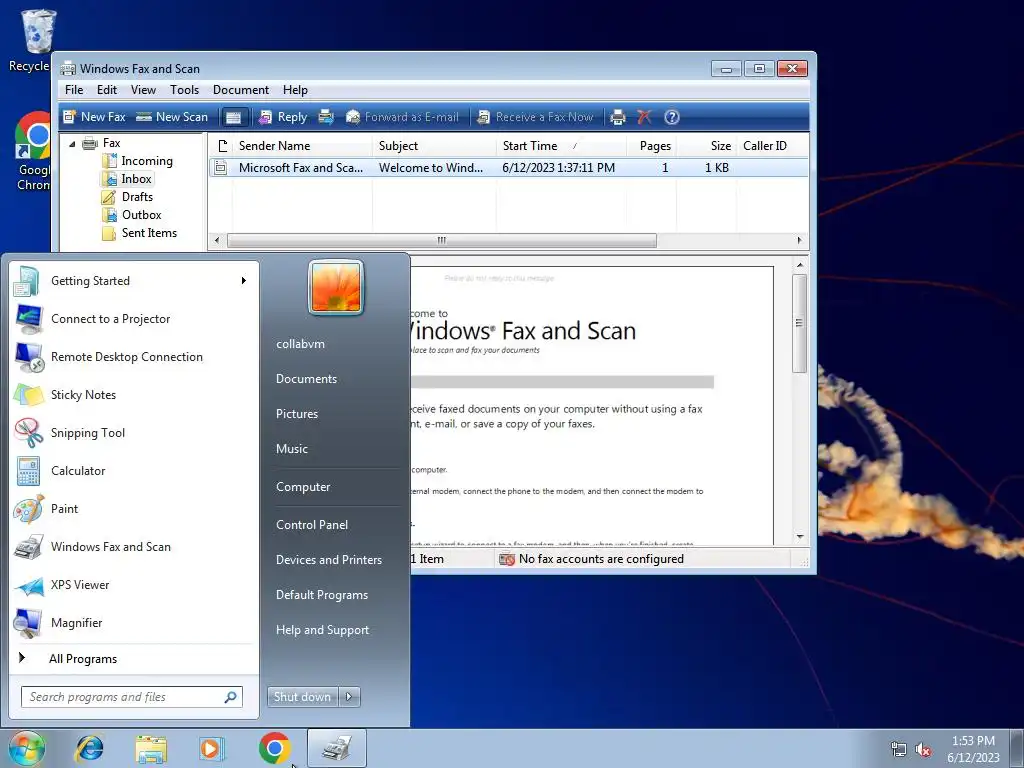This screenshot has height=768, width=1024.
Task: Open Documents from Start menu
Action: tap(306, 379)
